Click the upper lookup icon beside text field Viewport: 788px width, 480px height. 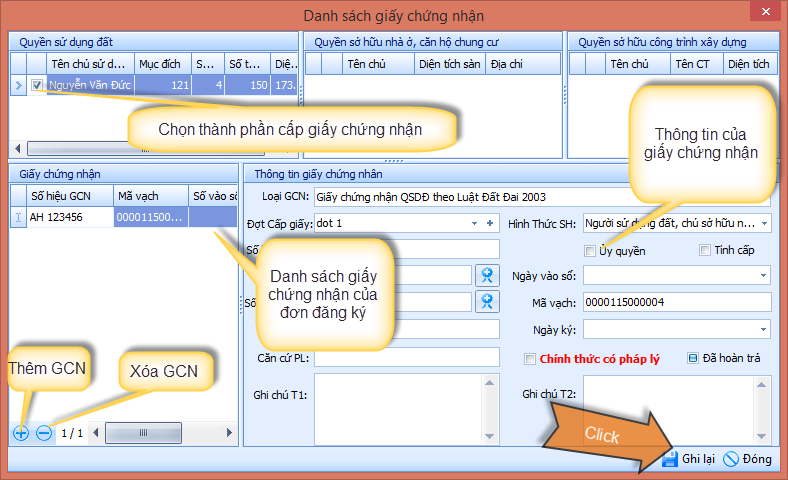(x=487, y=275)
